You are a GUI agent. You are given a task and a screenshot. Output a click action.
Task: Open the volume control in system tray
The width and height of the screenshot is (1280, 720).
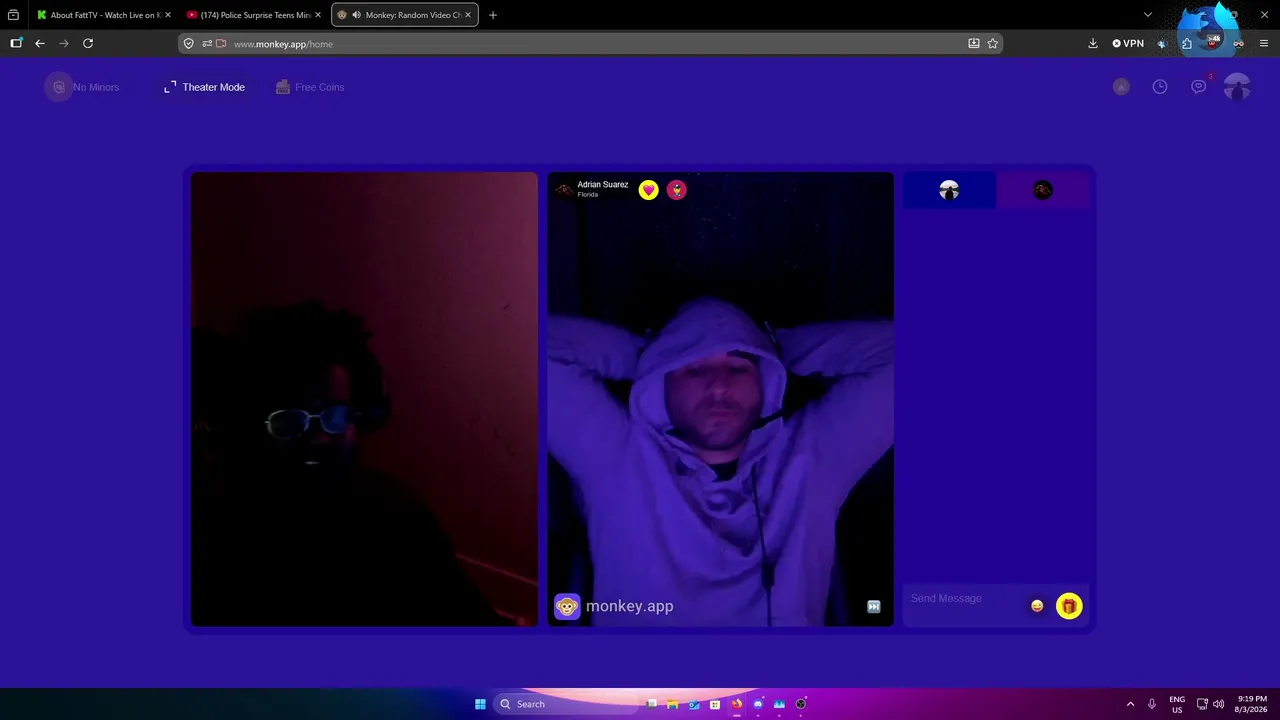1218,704
